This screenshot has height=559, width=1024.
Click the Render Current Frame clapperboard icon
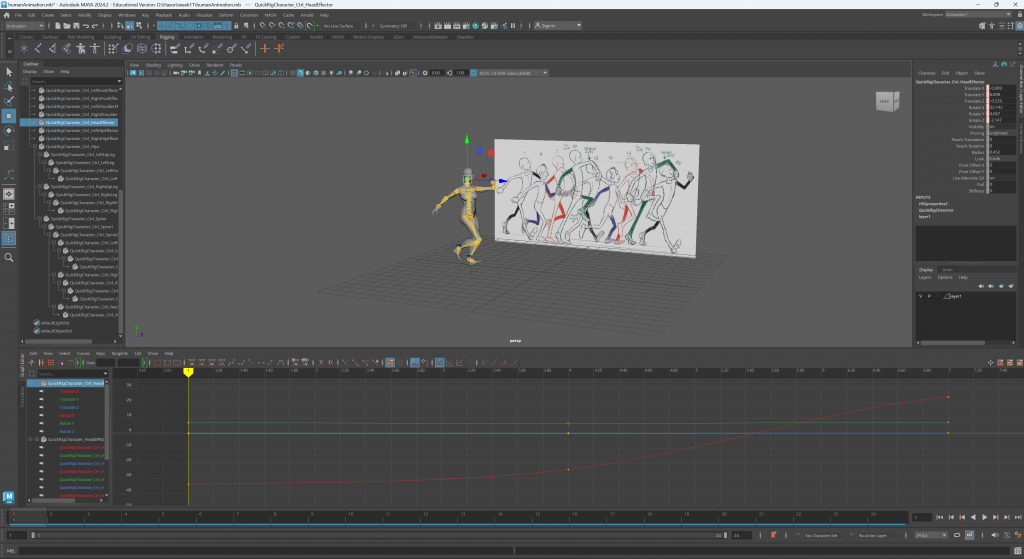[447, 26]
